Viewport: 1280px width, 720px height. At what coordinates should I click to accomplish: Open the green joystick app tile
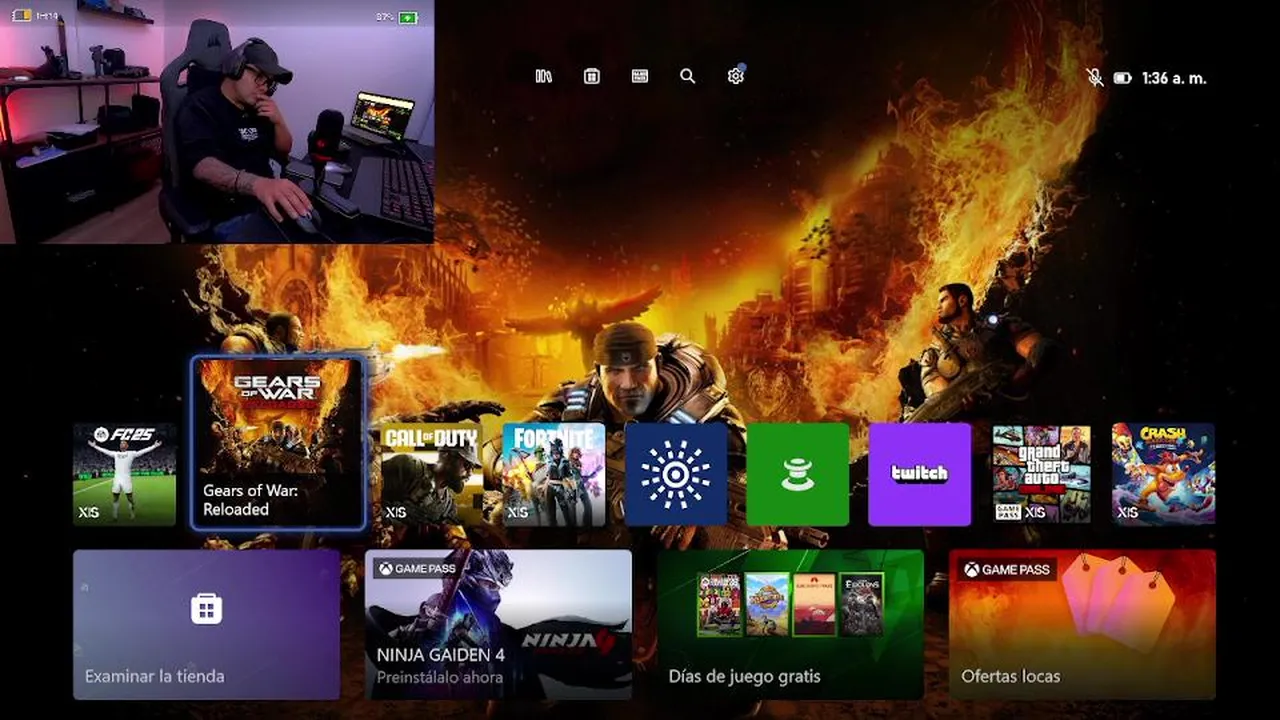click(x=798, y=474)
